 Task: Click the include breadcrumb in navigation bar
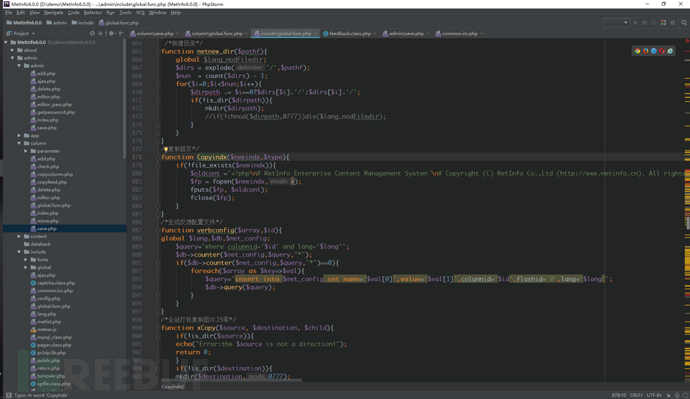[83, 23]
